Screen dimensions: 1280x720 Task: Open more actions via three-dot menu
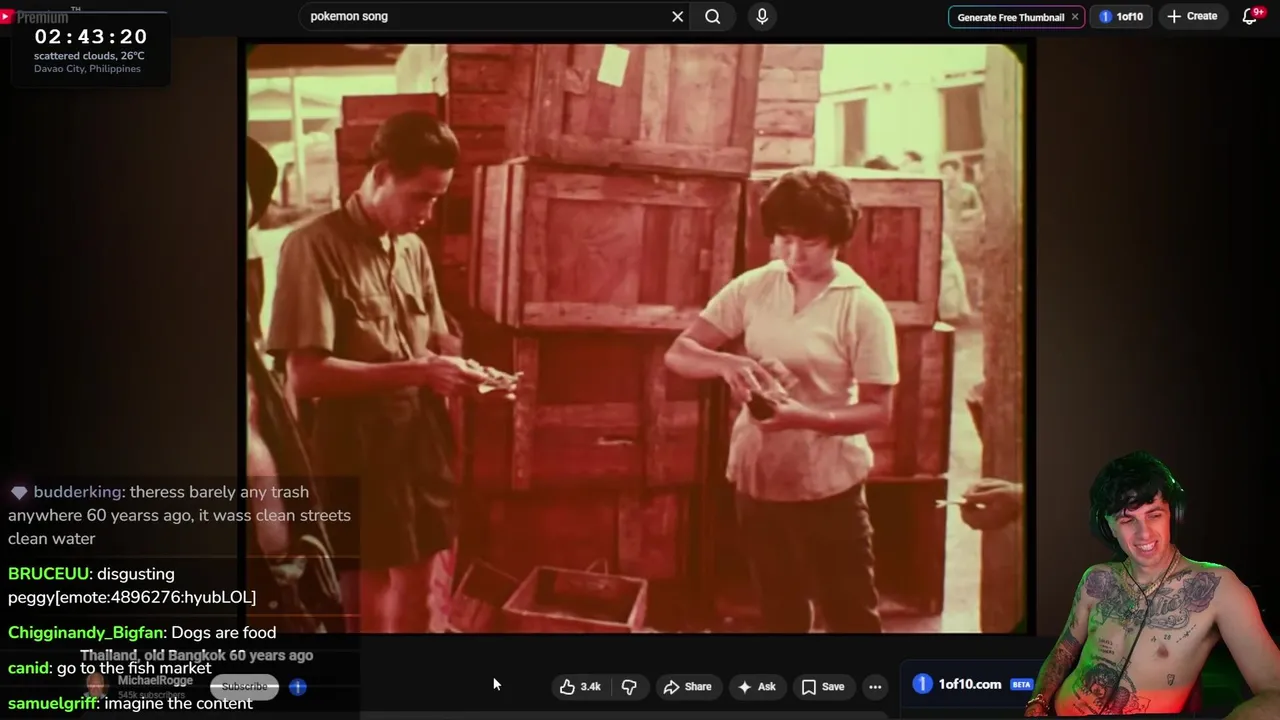point(875,686)
